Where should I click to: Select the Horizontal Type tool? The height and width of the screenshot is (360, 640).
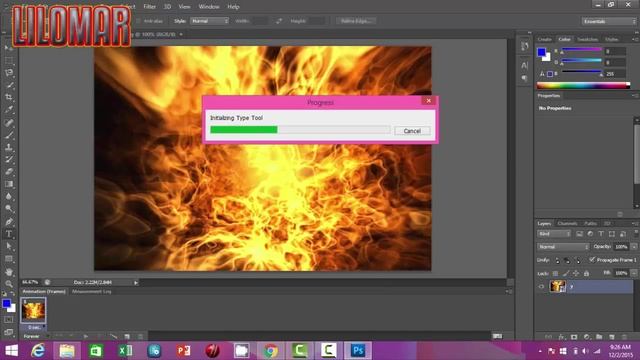click(x=9, y=234)
